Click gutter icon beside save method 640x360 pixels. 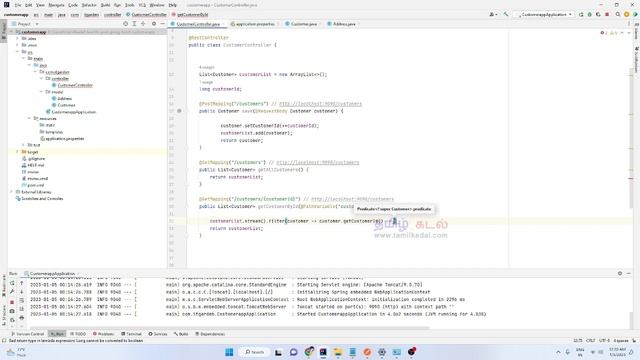pos(179,111)
